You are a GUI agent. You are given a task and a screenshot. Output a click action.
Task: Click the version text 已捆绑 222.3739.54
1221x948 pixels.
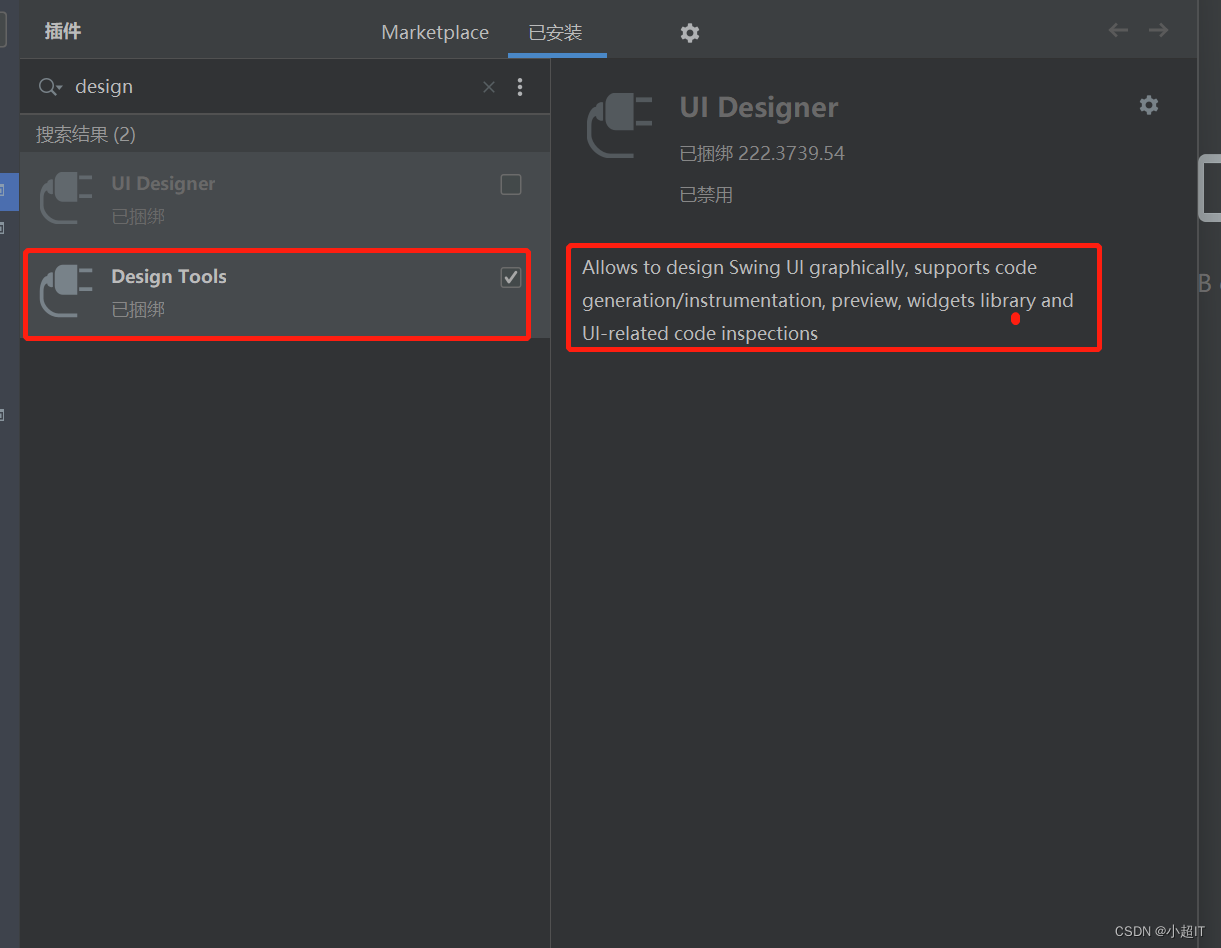point(762,153)
